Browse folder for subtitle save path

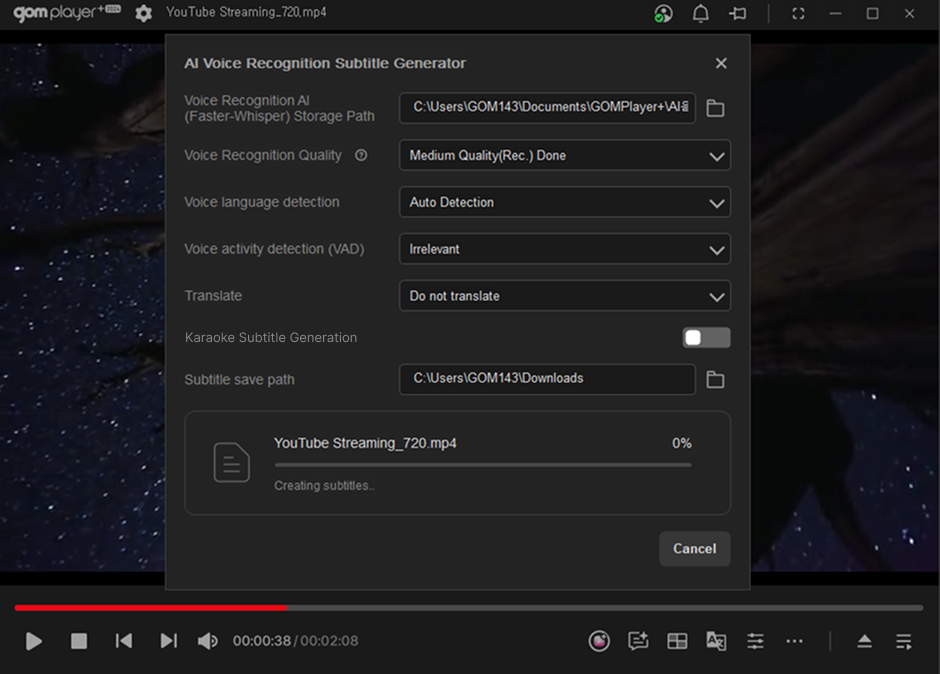click(x=715, y=380)
